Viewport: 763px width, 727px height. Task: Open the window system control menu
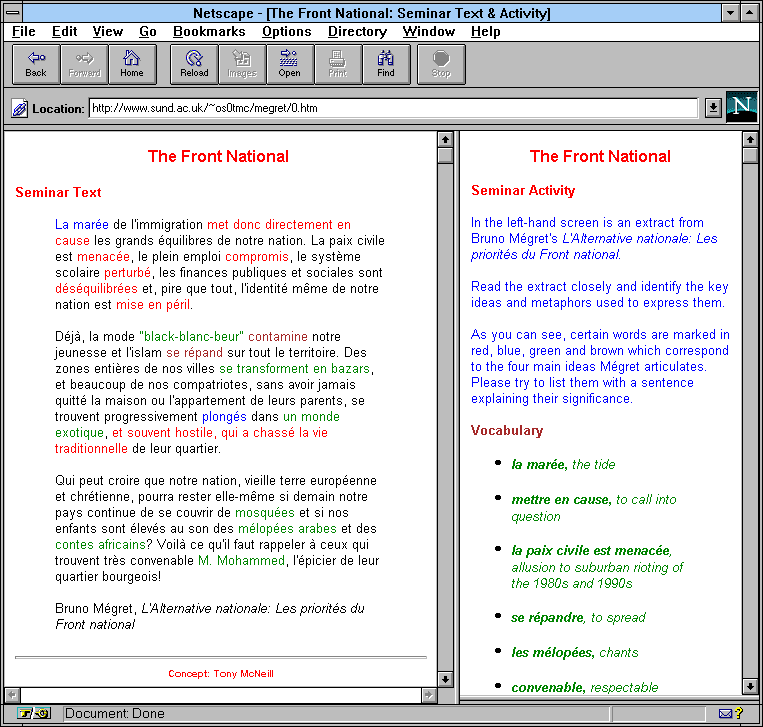(14, 13)
